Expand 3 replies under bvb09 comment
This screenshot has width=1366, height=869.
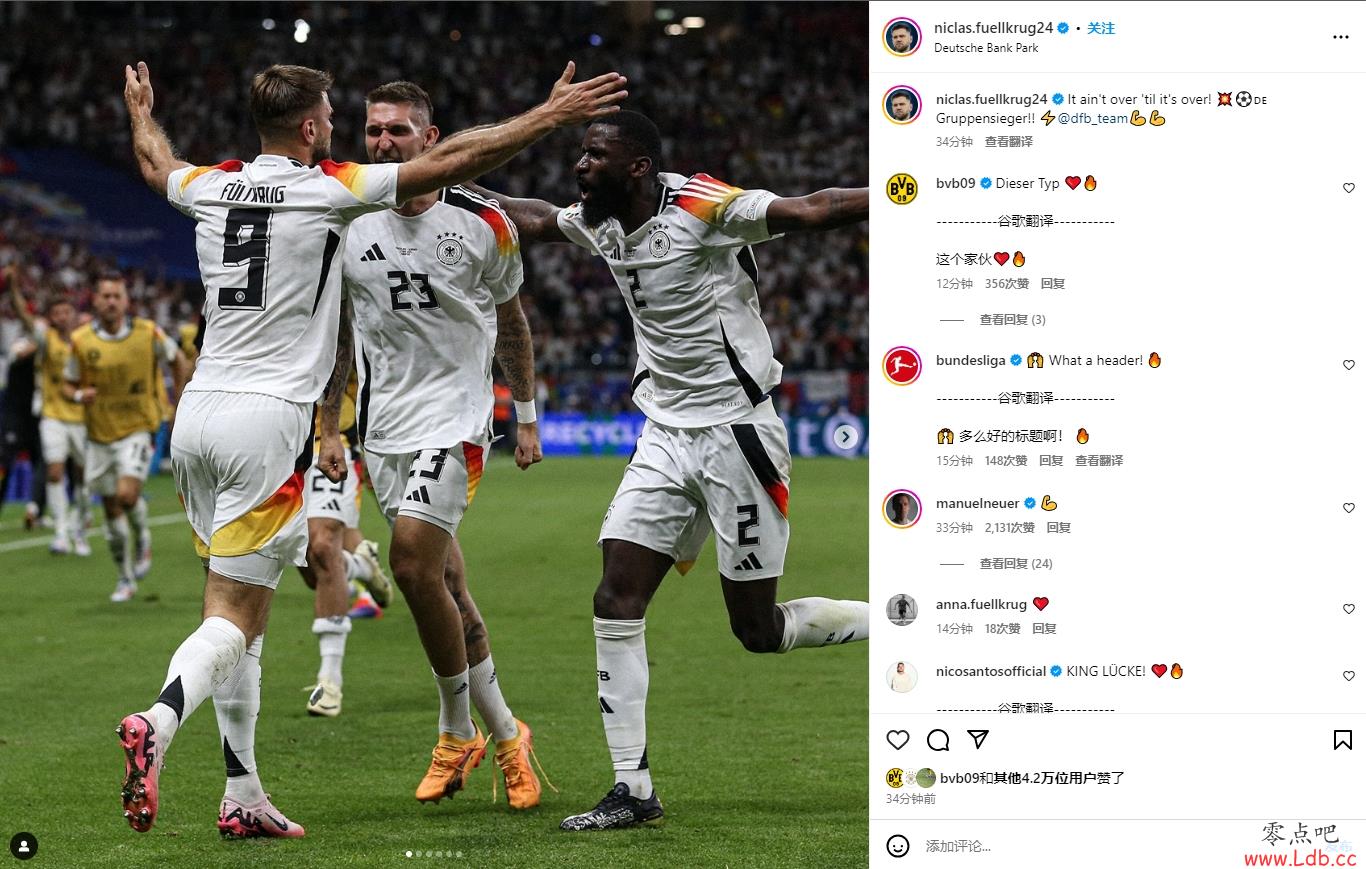[1012, 320]
